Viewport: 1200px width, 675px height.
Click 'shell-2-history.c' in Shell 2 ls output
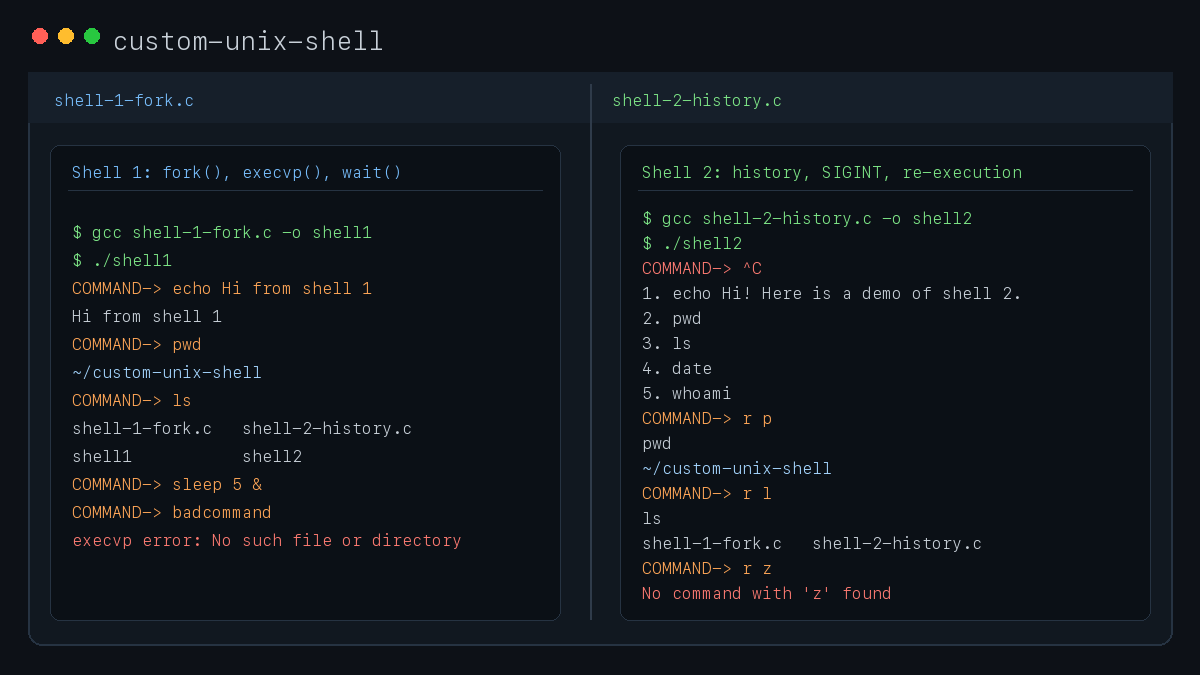pos(897,543)
